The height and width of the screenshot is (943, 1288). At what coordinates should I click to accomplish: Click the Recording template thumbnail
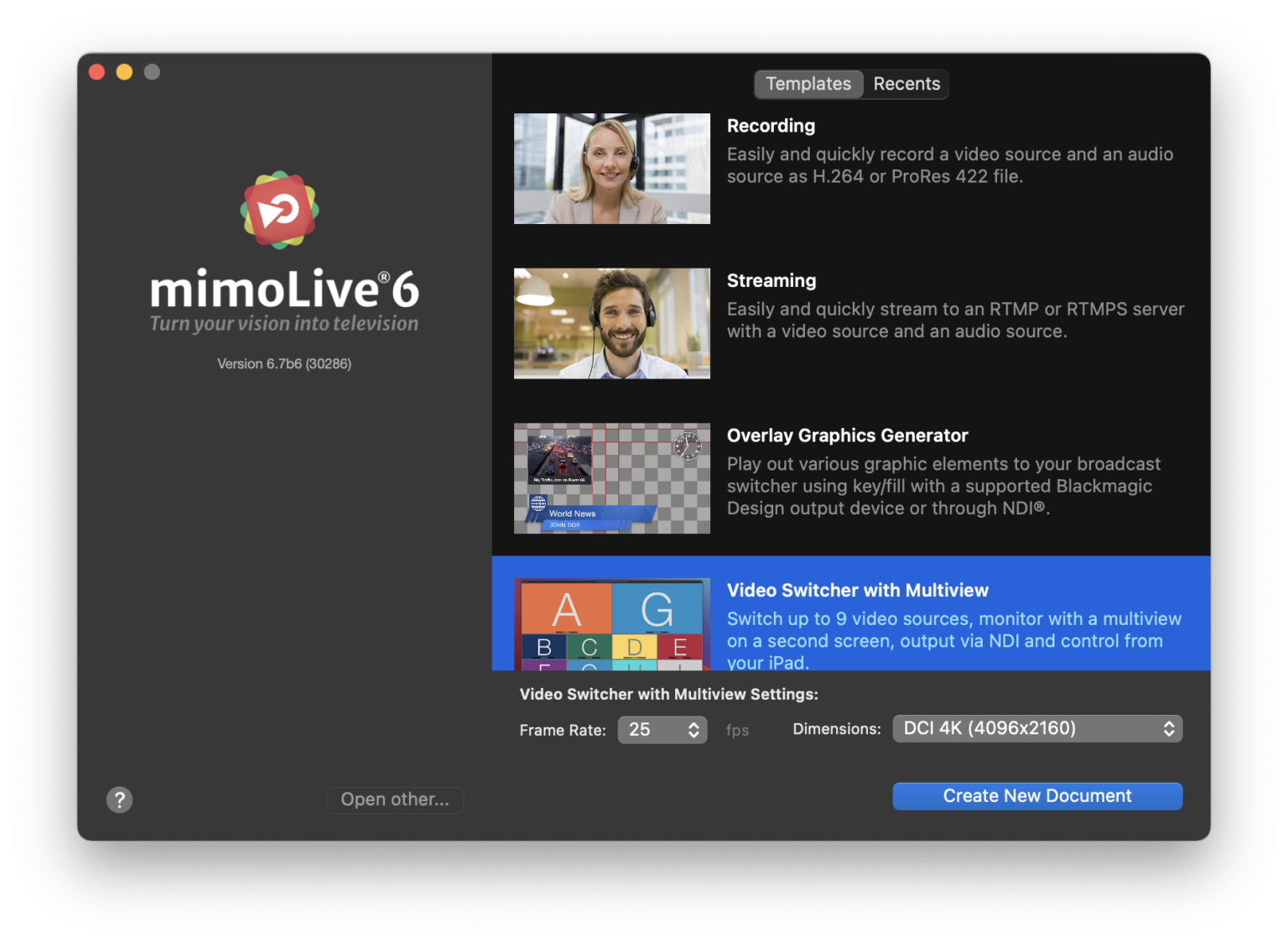(611, 168)
